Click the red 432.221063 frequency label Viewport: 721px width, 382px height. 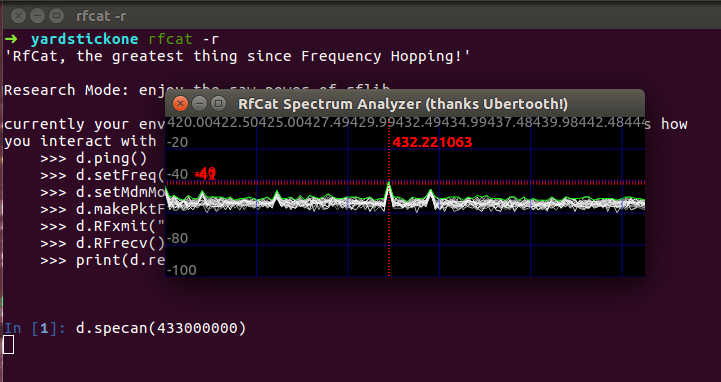(x=432, y=142)
